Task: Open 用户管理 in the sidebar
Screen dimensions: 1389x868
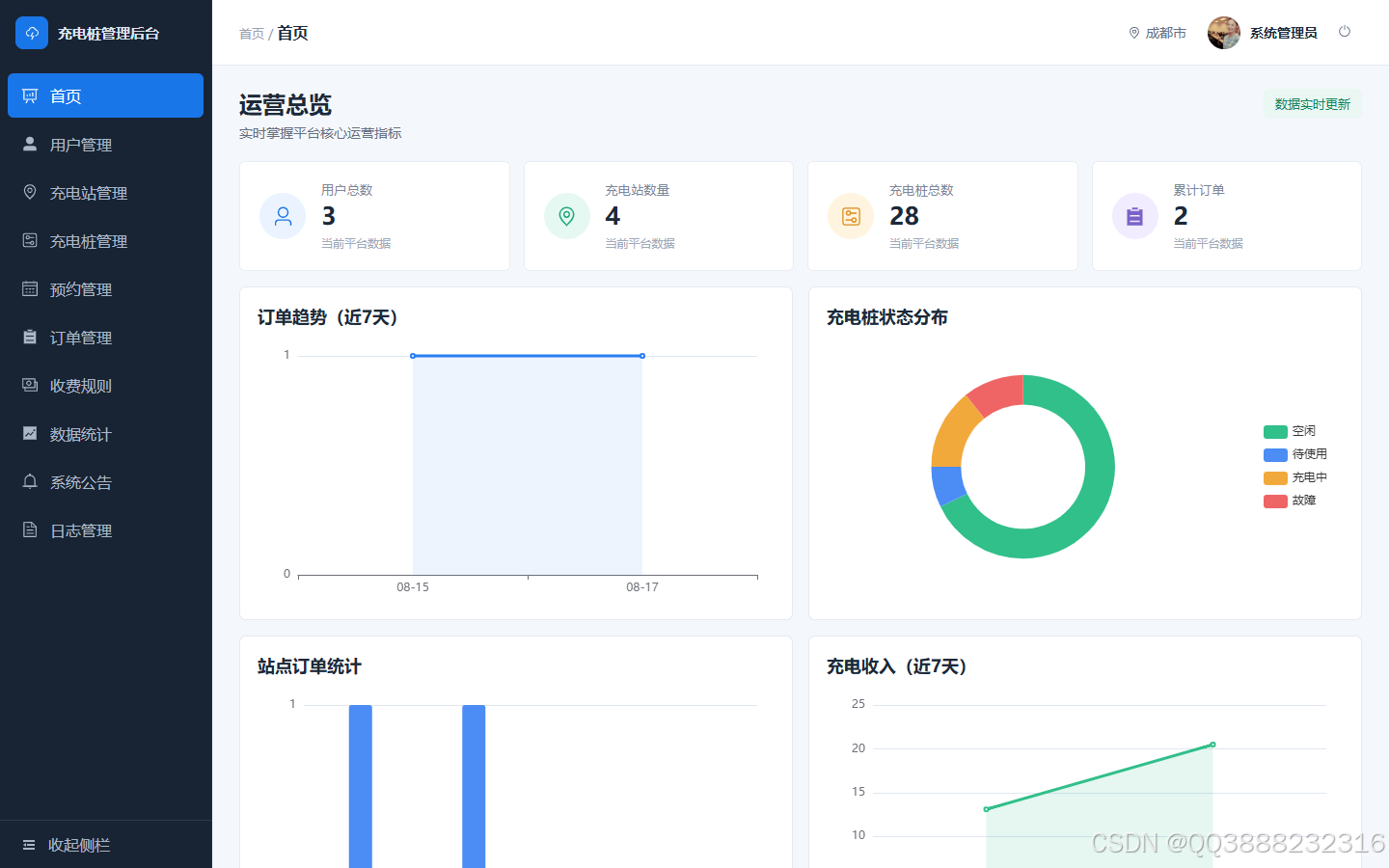Action: tap(105, 144)
